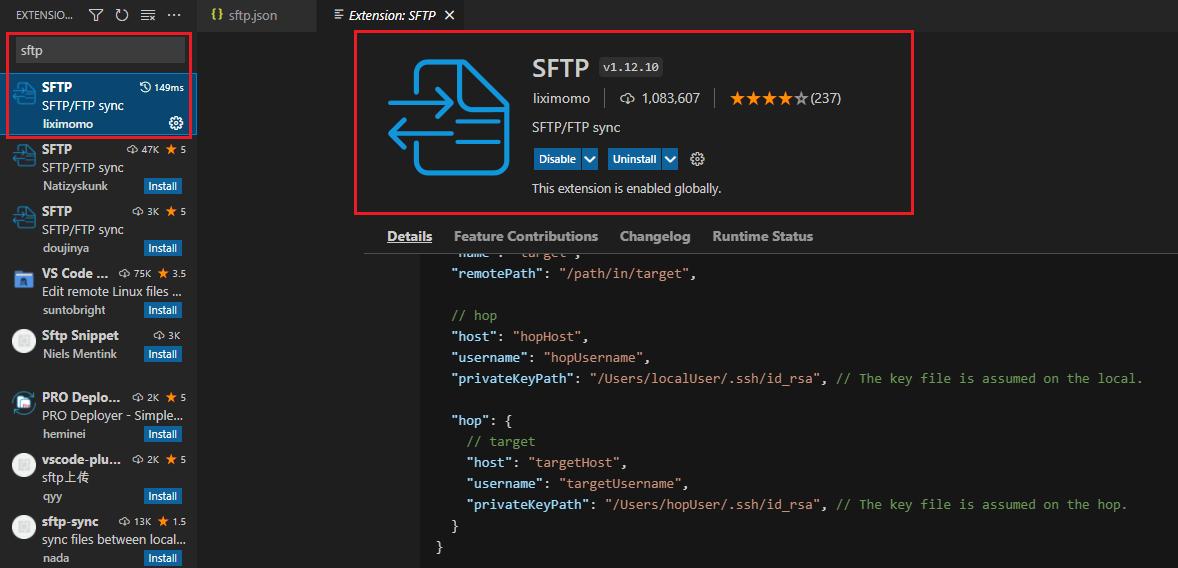The width and height of the screenshot is (1178, 568).
Task: Open the Disable dropdown arrow
Action: pyautogui.click(x=591, y=159)
